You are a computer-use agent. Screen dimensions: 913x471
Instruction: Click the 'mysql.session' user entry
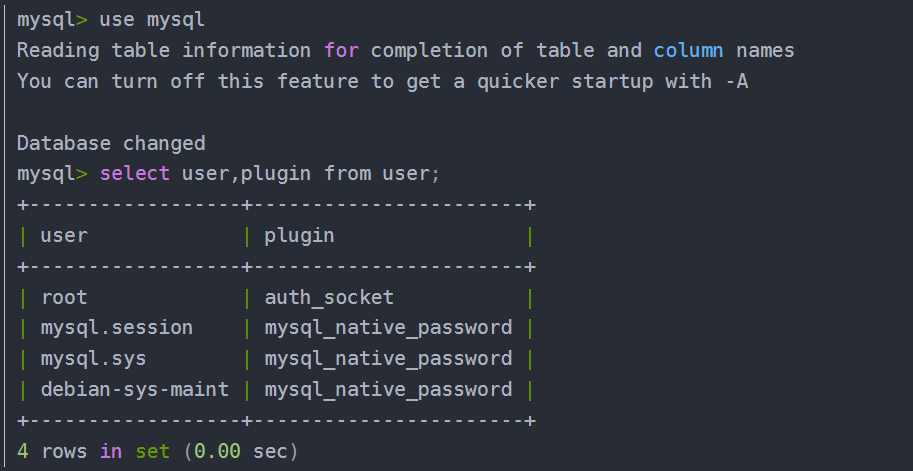click(116, 328)
